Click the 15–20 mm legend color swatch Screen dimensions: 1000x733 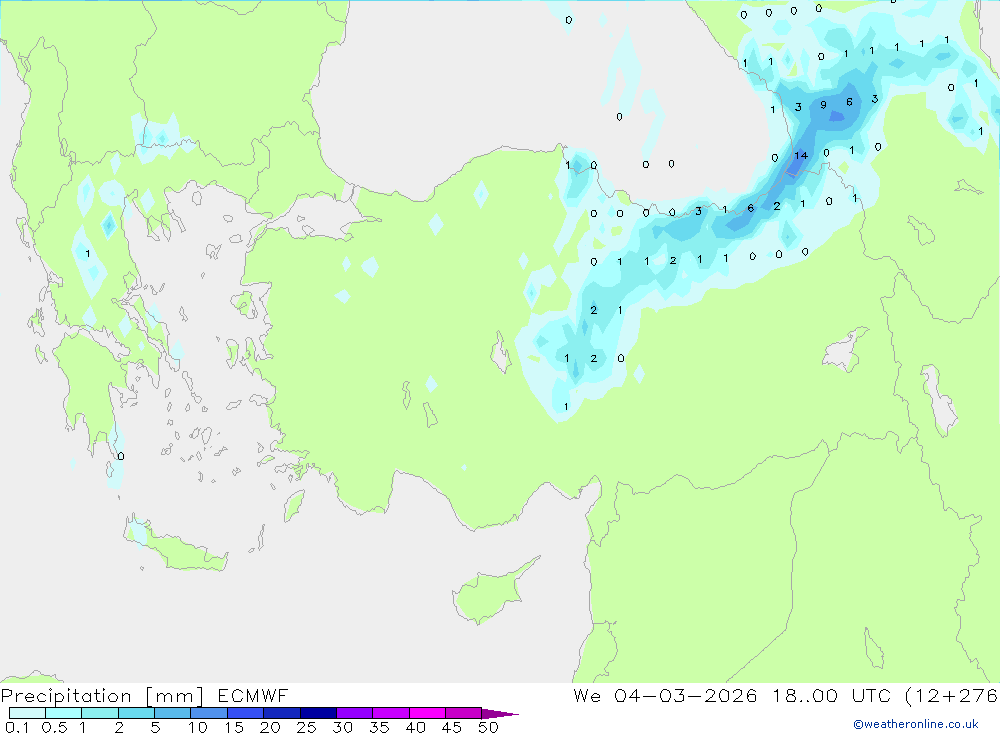[246, 713]
